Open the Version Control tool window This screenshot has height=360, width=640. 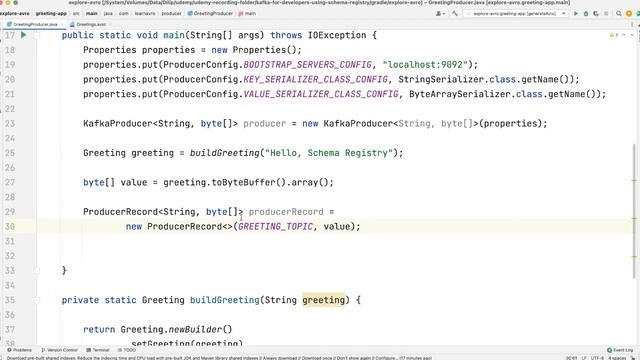pos(59,350)
